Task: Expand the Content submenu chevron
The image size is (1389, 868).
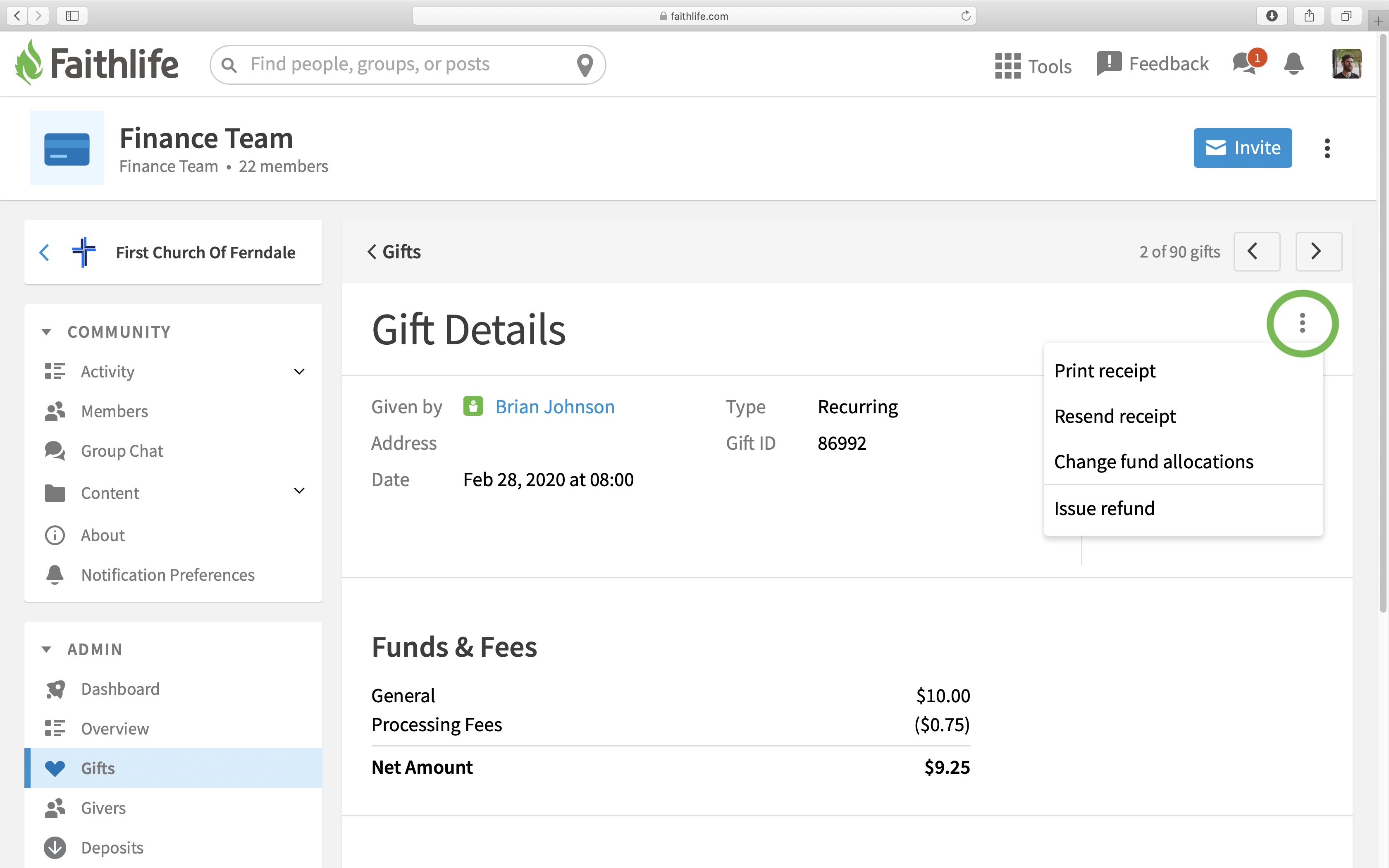Action: tap(299, 490)
